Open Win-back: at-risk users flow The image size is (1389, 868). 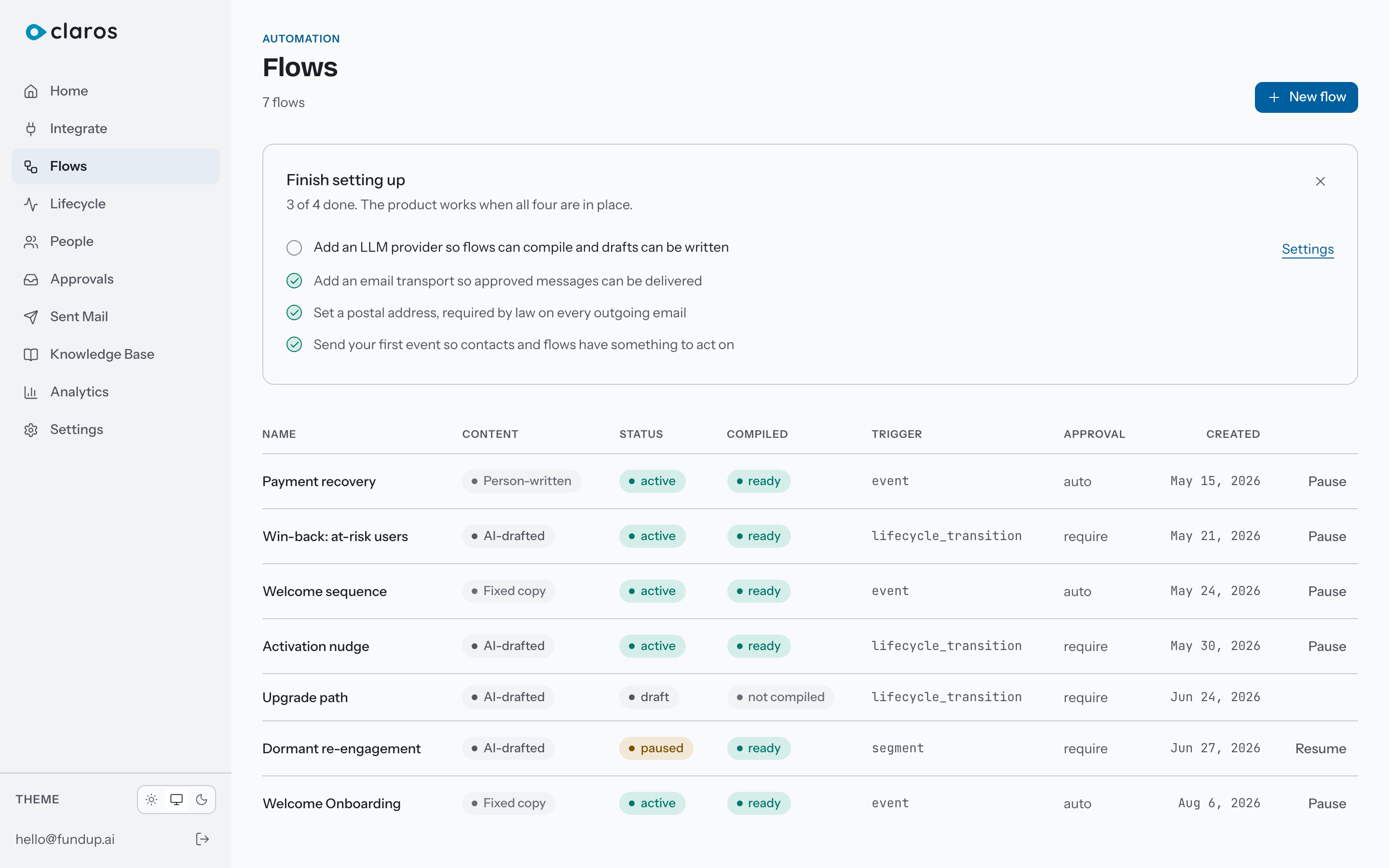[335, 537]
